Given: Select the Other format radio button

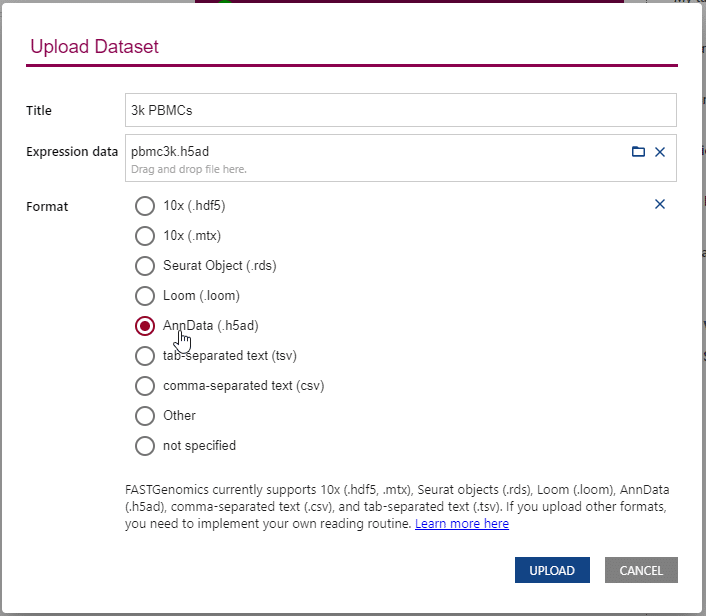Looking at the screenshot, I should coord(145,416).
